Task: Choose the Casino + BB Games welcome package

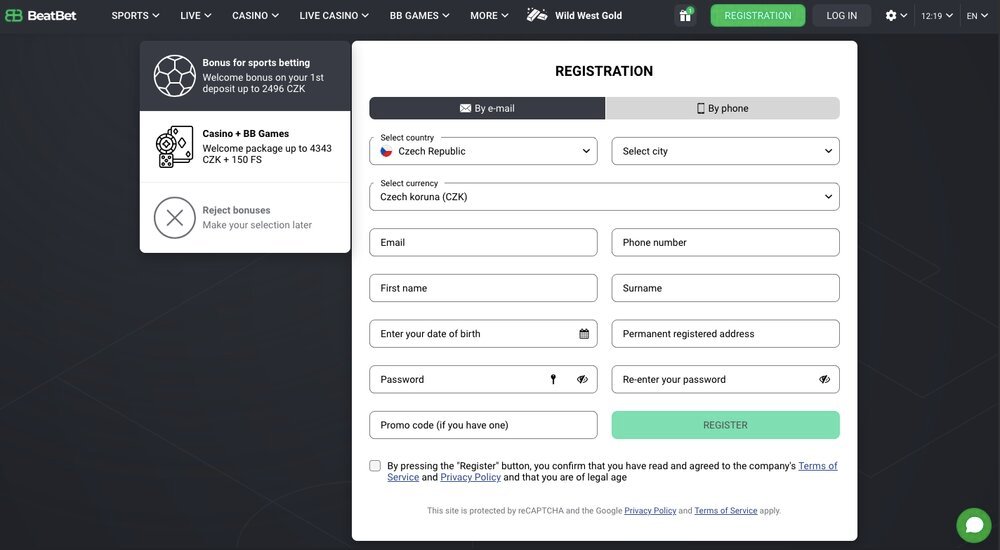Action: (245, 147)
